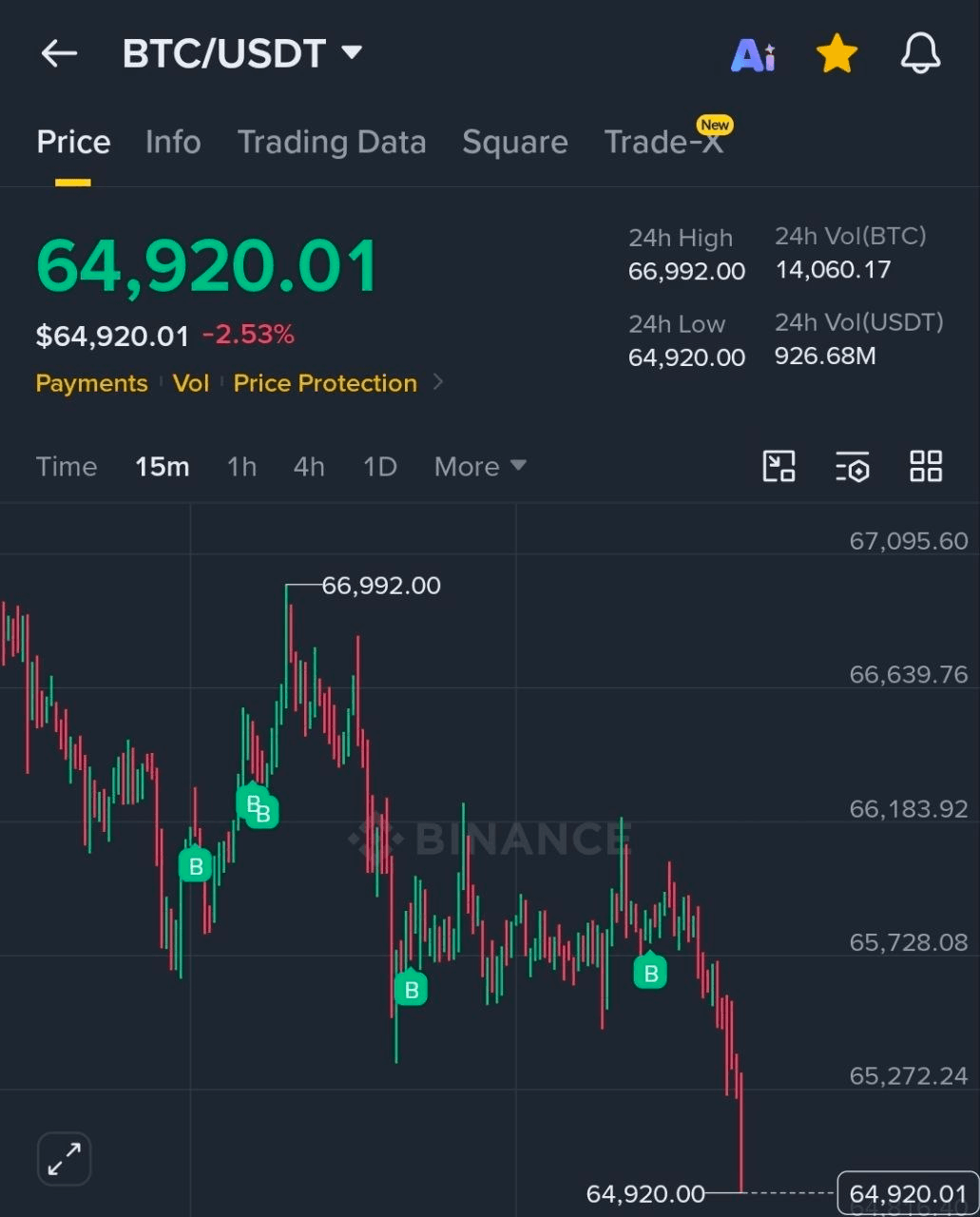
Task: Switch to the Info tab
Action: (x=173, y=142)
